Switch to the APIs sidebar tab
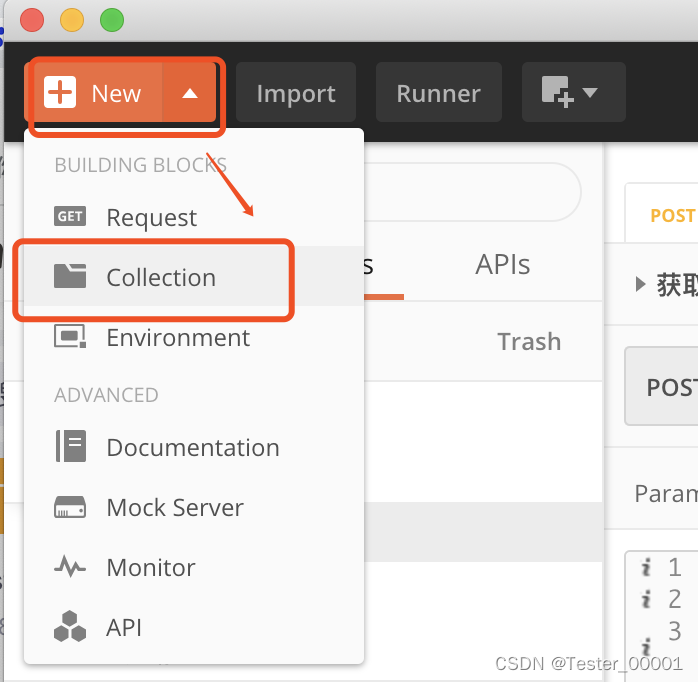 coord(503,264)
